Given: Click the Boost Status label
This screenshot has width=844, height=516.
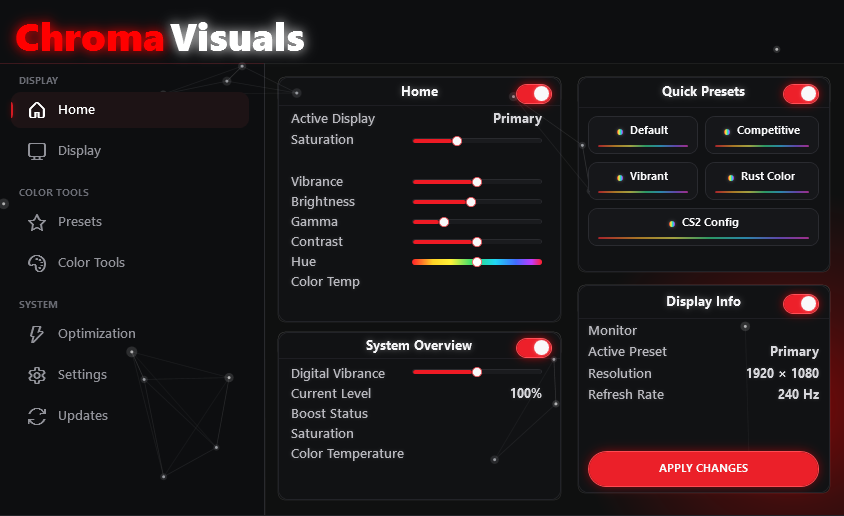Looking at the screenshot, I should pyautogui.click(x=329, y=413).
